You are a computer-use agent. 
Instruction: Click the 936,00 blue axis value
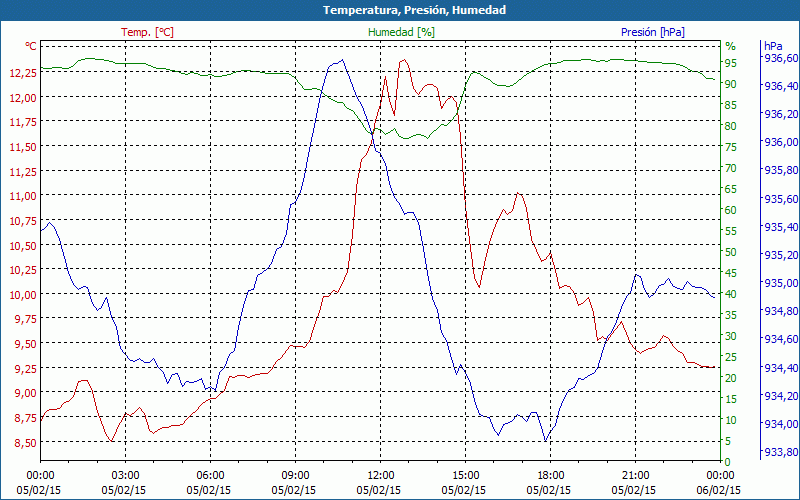(x=781, y=142)
